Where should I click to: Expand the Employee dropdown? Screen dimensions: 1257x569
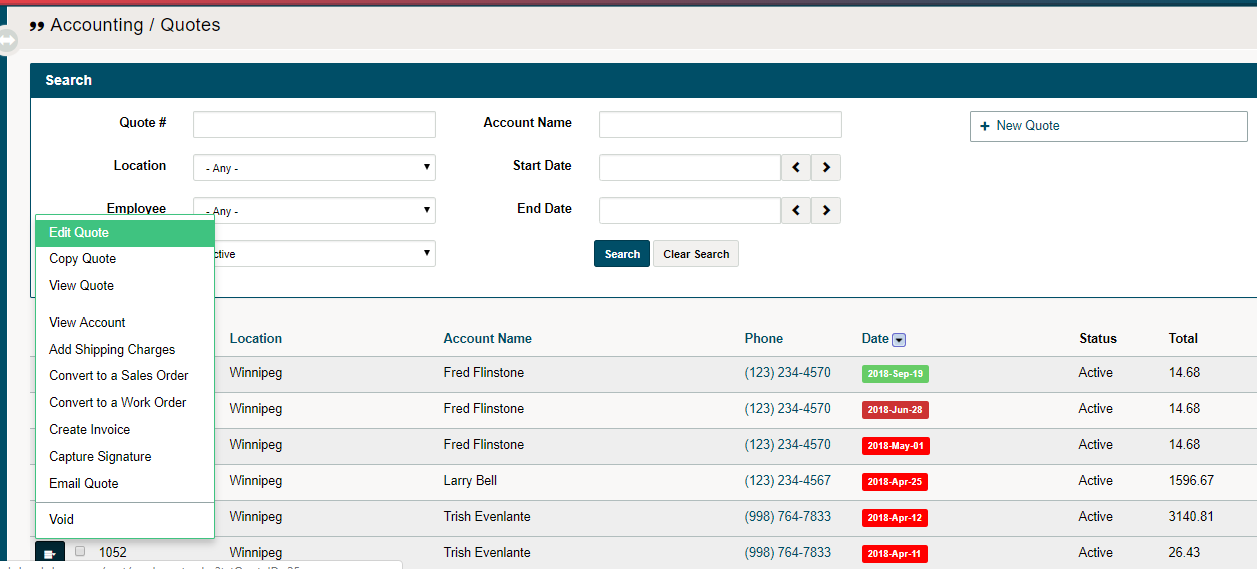314,211
